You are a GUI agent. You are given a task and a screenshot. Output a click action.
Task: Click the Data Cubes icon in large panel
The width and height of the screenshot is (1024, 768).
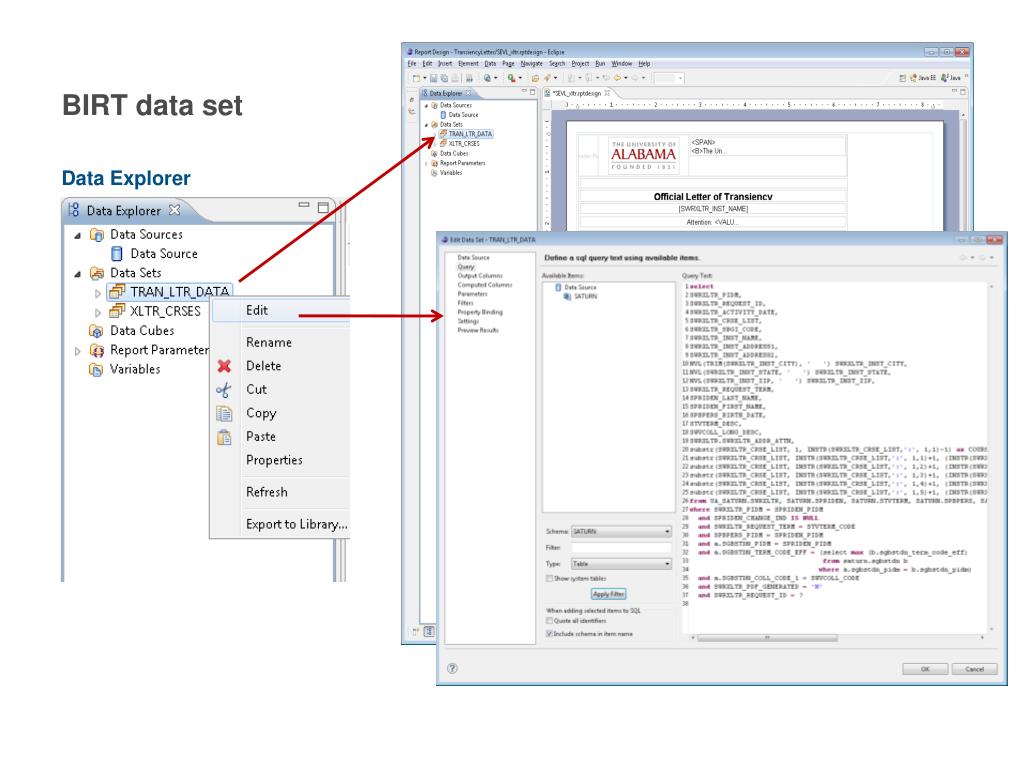point(96,330)
